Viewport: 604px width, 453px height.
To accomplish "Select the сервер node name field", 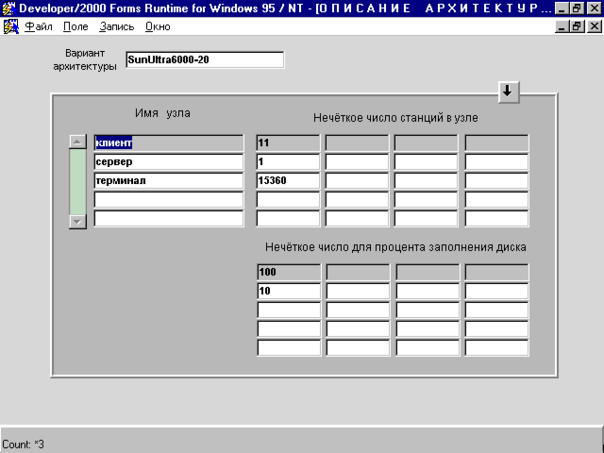I will pos(169,162).
